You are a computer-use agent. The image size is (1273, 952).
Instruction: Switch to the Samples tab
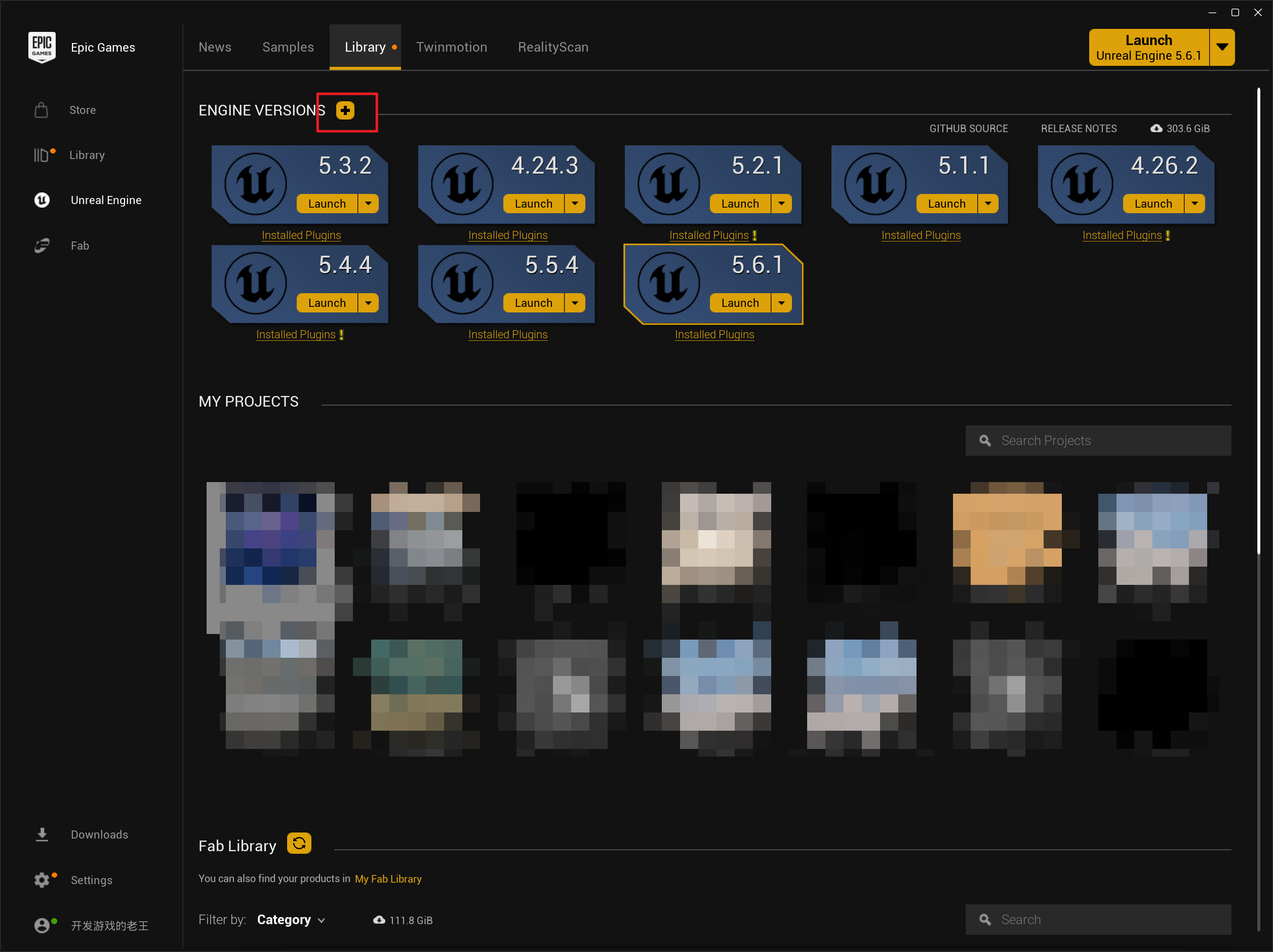[x=288, y=47]
